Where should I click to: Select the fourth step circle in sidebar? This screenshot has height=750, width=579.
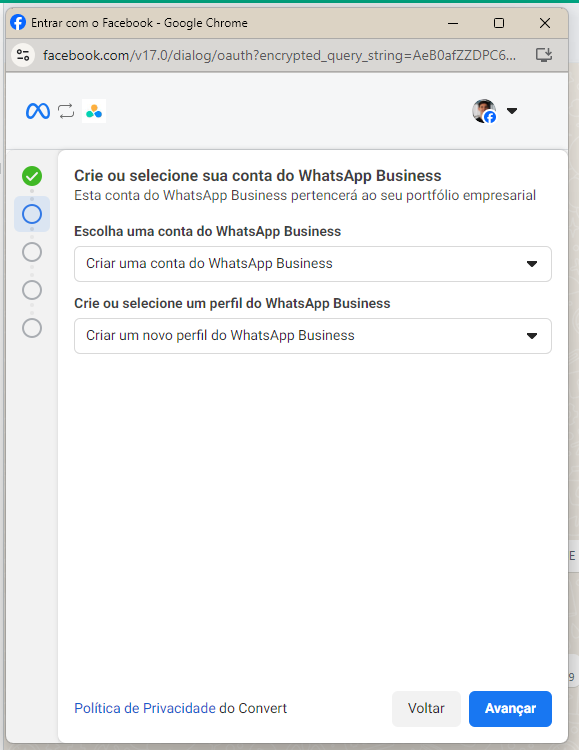click(x=32, y=290)
